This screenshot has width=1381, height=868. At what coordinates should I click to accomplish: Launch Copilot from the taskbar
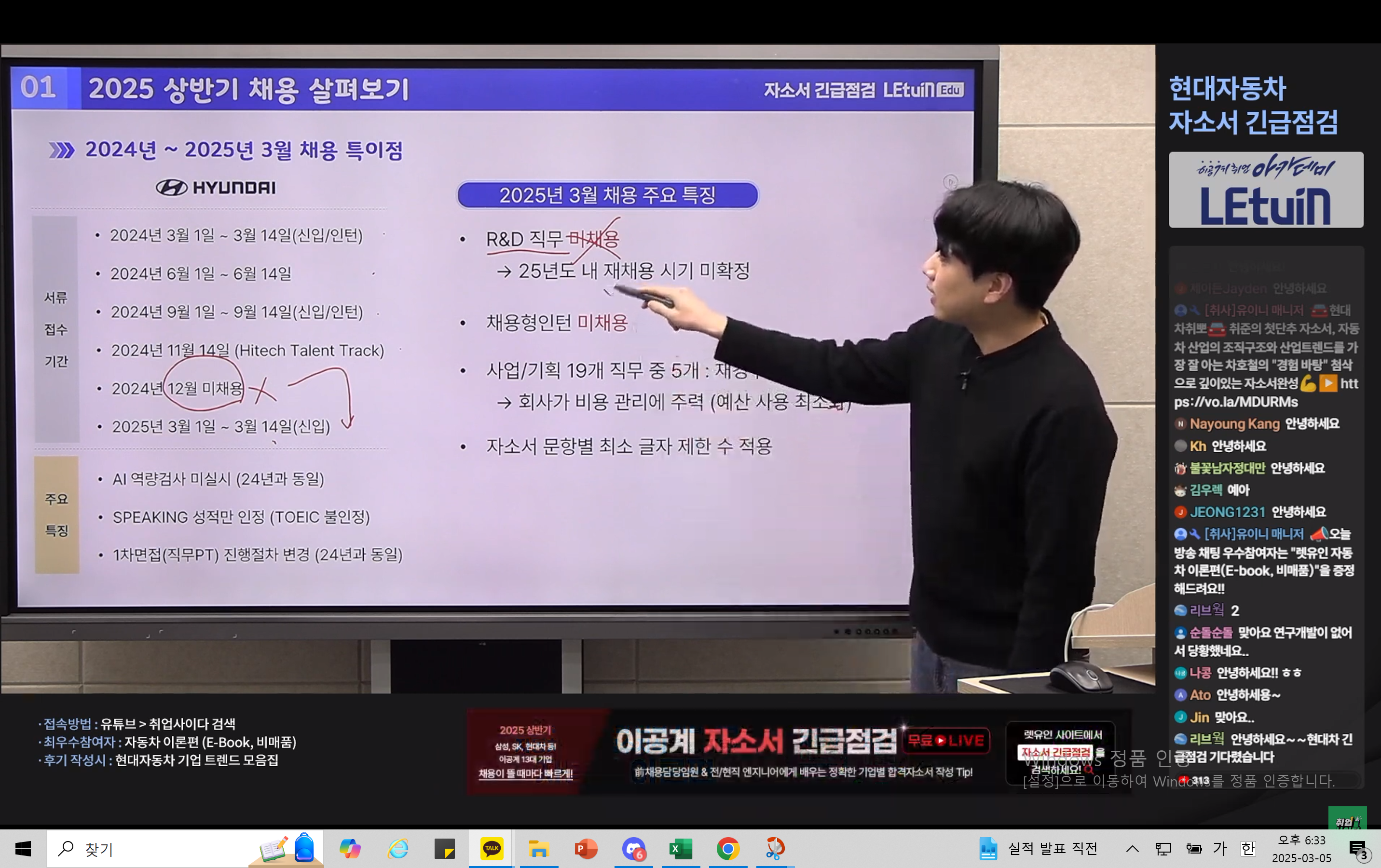(x=349, y=849)
